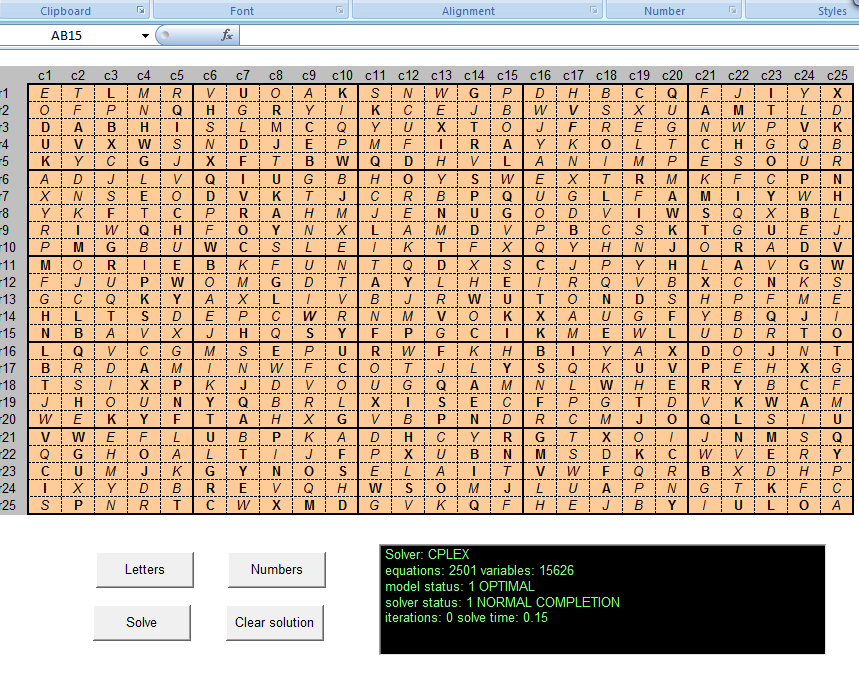859x673 pixels.
Task: Open the Alignment dialog launcher
Action: 594,11
